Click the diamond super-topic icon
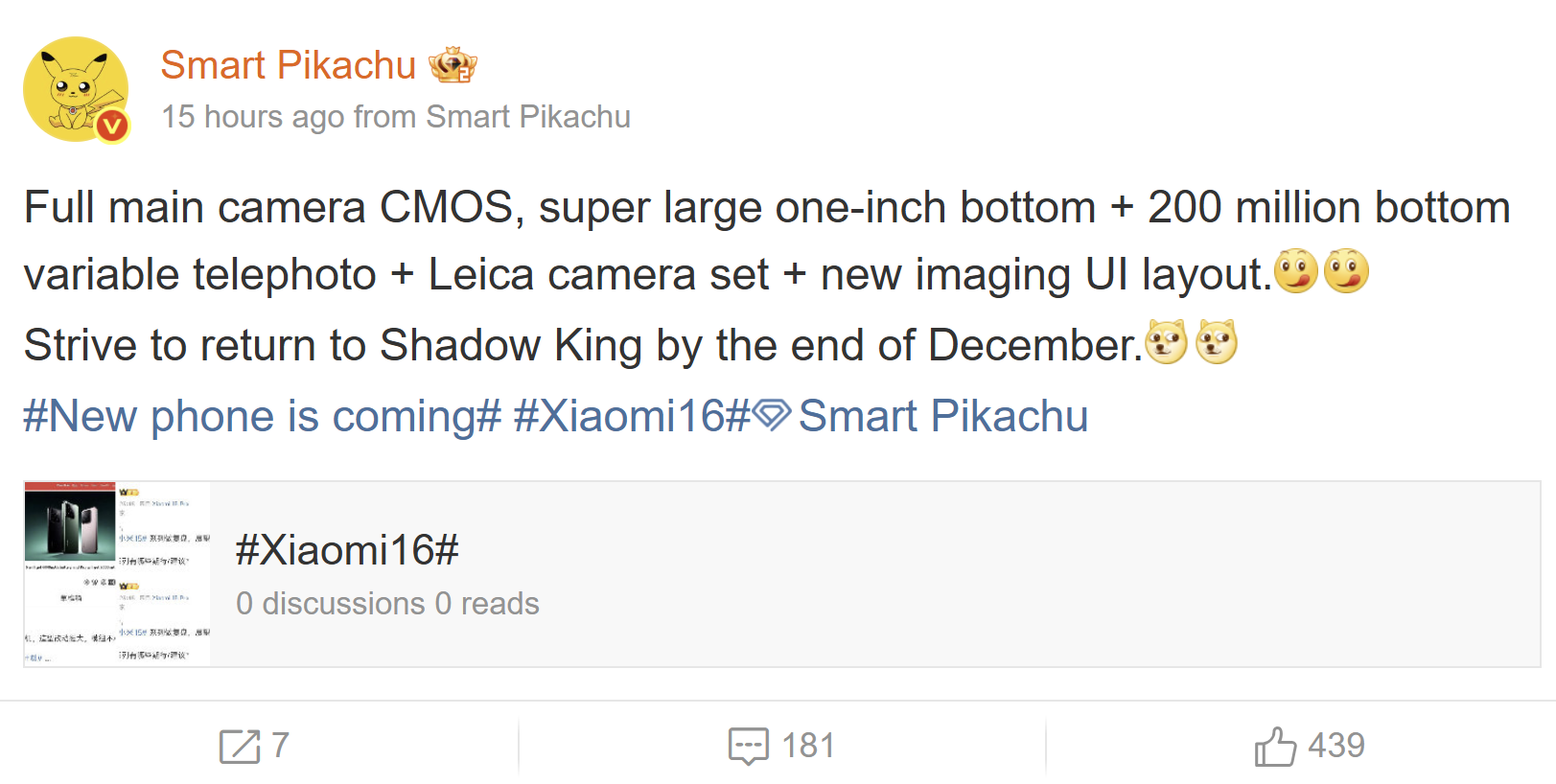 [771, 415]
